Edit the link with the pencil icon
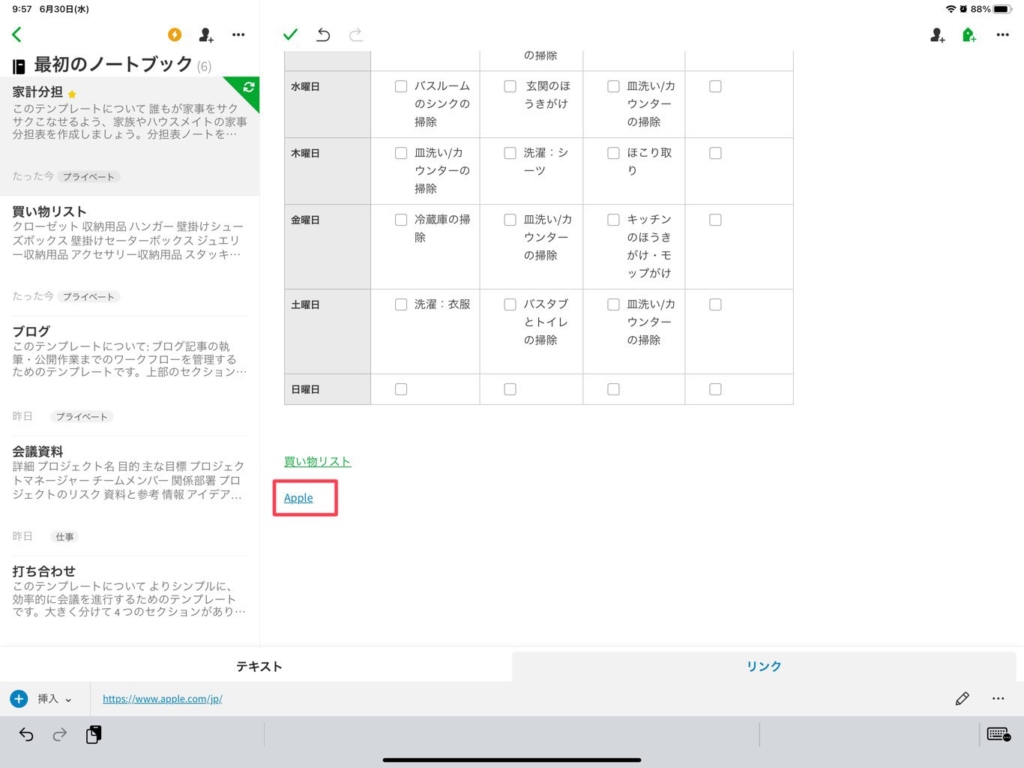 (x=962, y=699)
